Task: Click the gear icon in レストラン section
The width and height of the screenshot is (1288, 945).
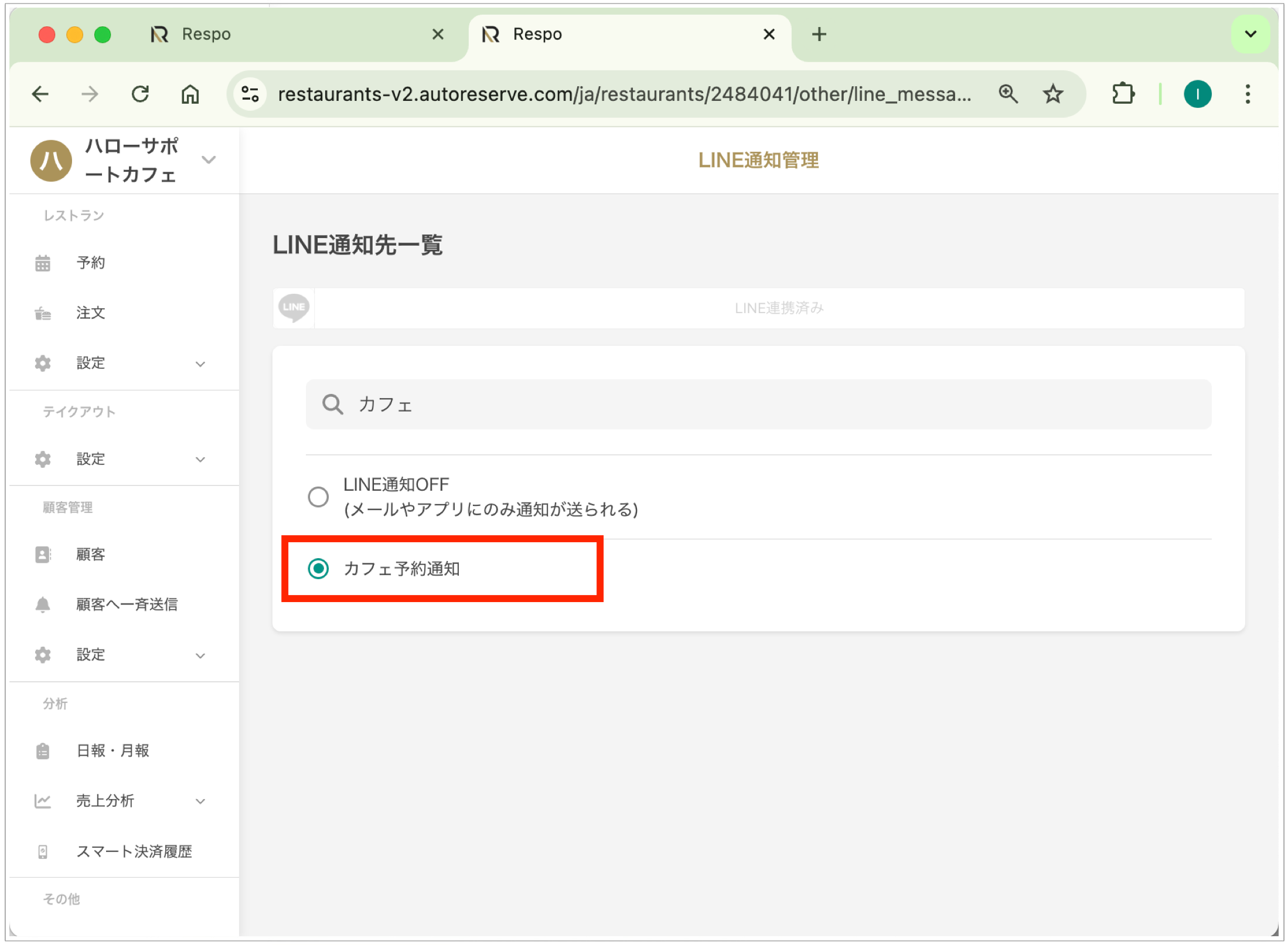Action: (43, 363)
